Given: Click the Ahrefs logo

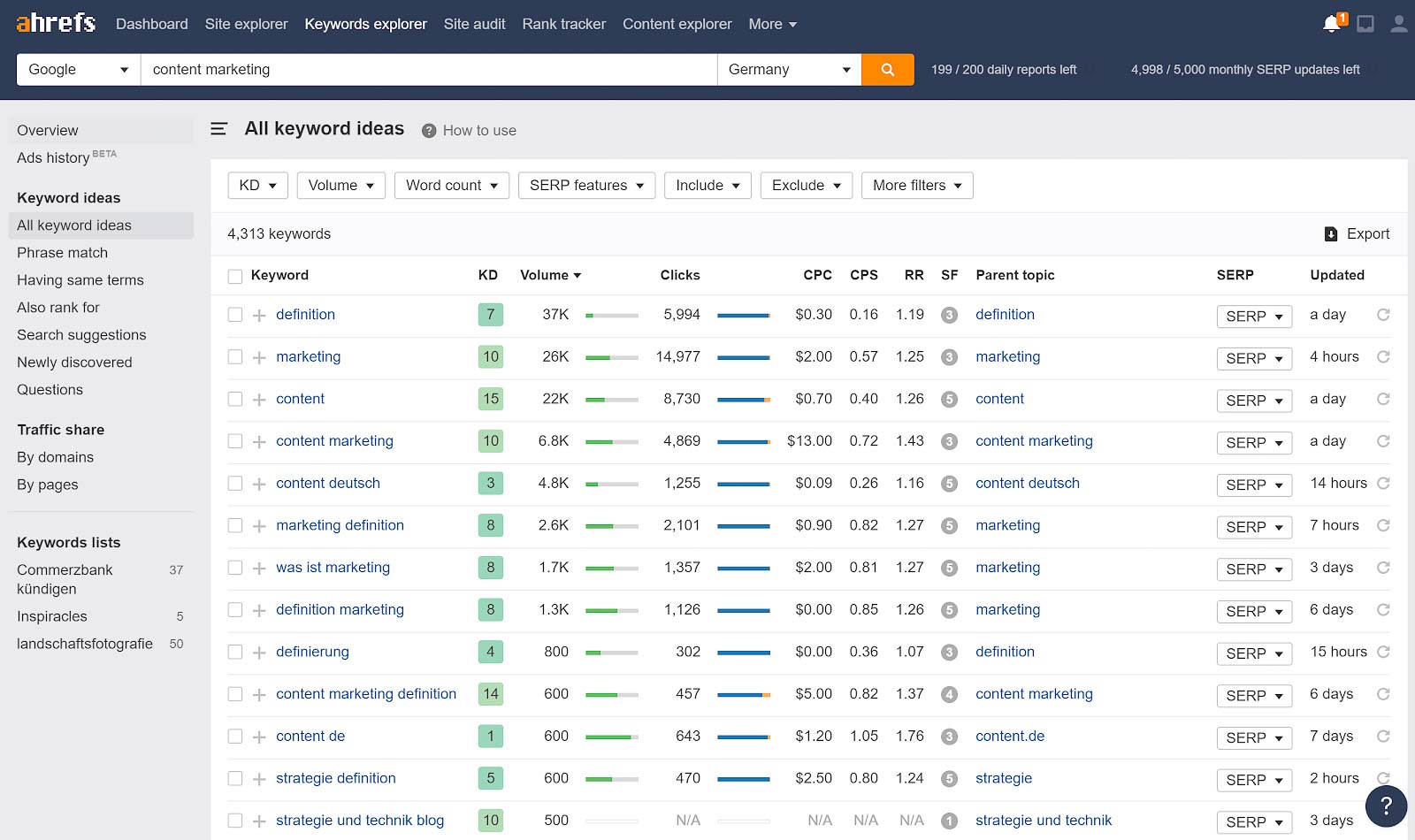Looking at the screenshot, I should click(56, 23).
